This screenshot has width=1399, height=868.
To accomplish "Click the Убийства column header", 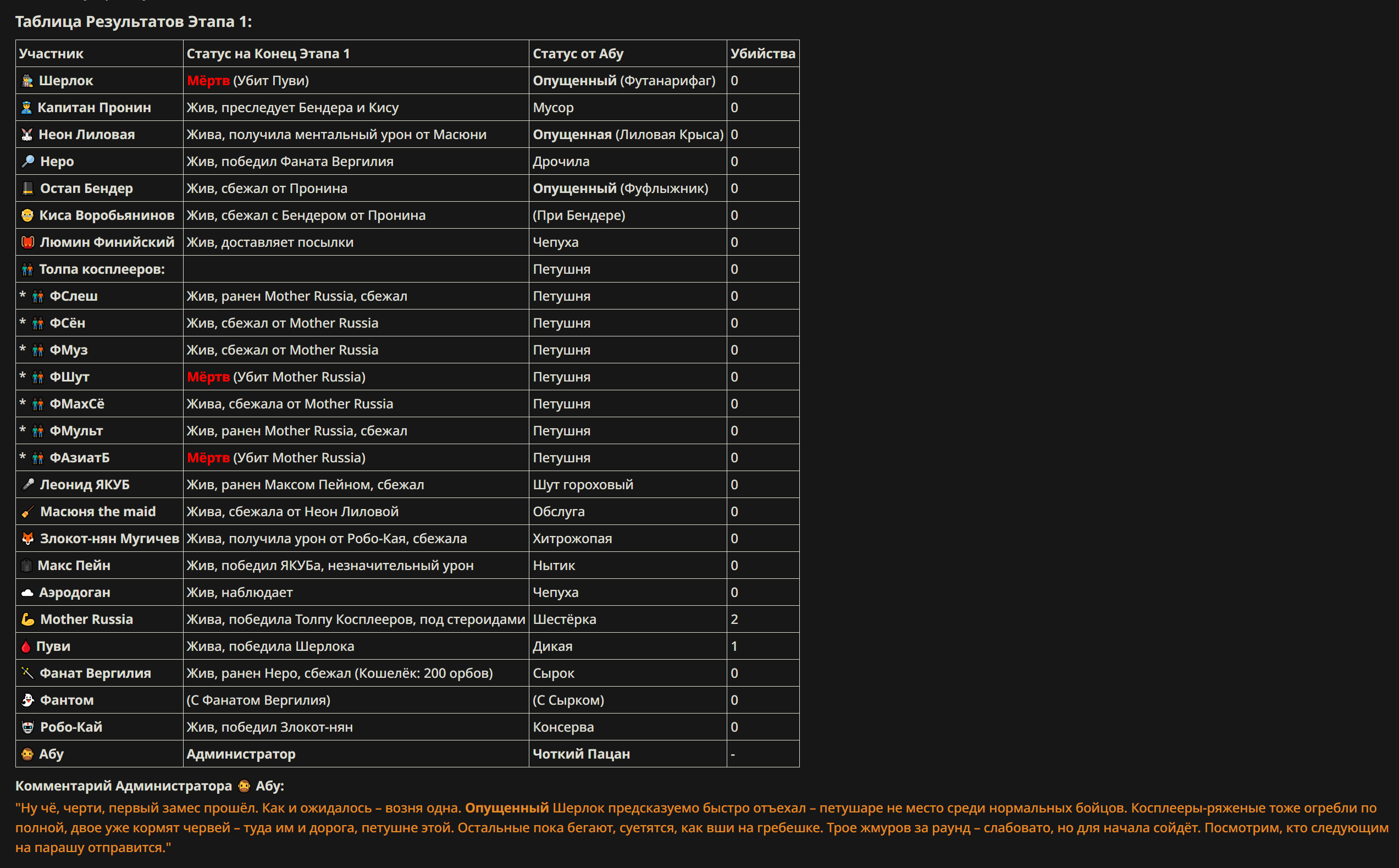I will (x=763, y=54).
